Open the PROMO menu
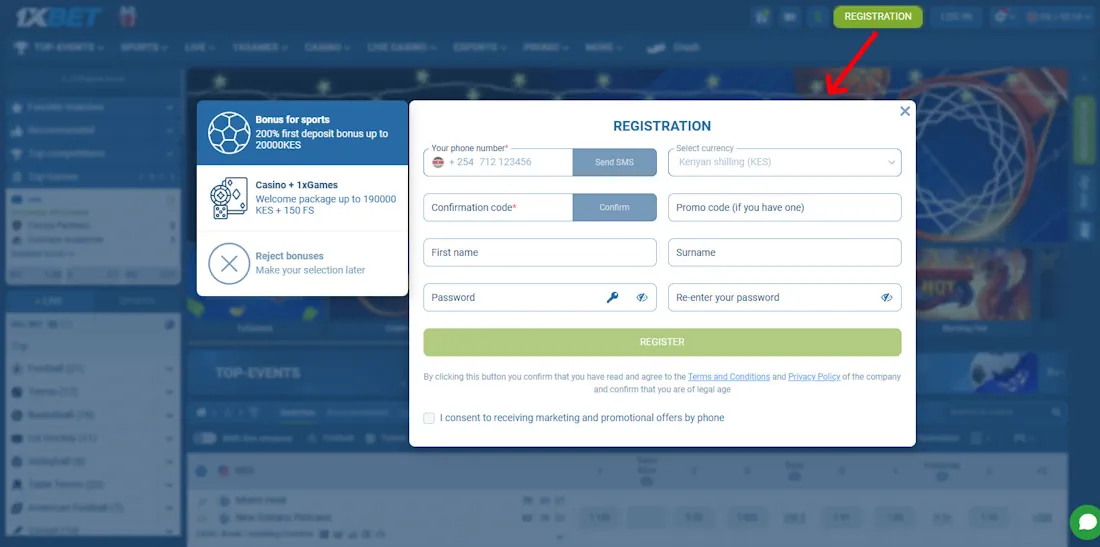 546,48
